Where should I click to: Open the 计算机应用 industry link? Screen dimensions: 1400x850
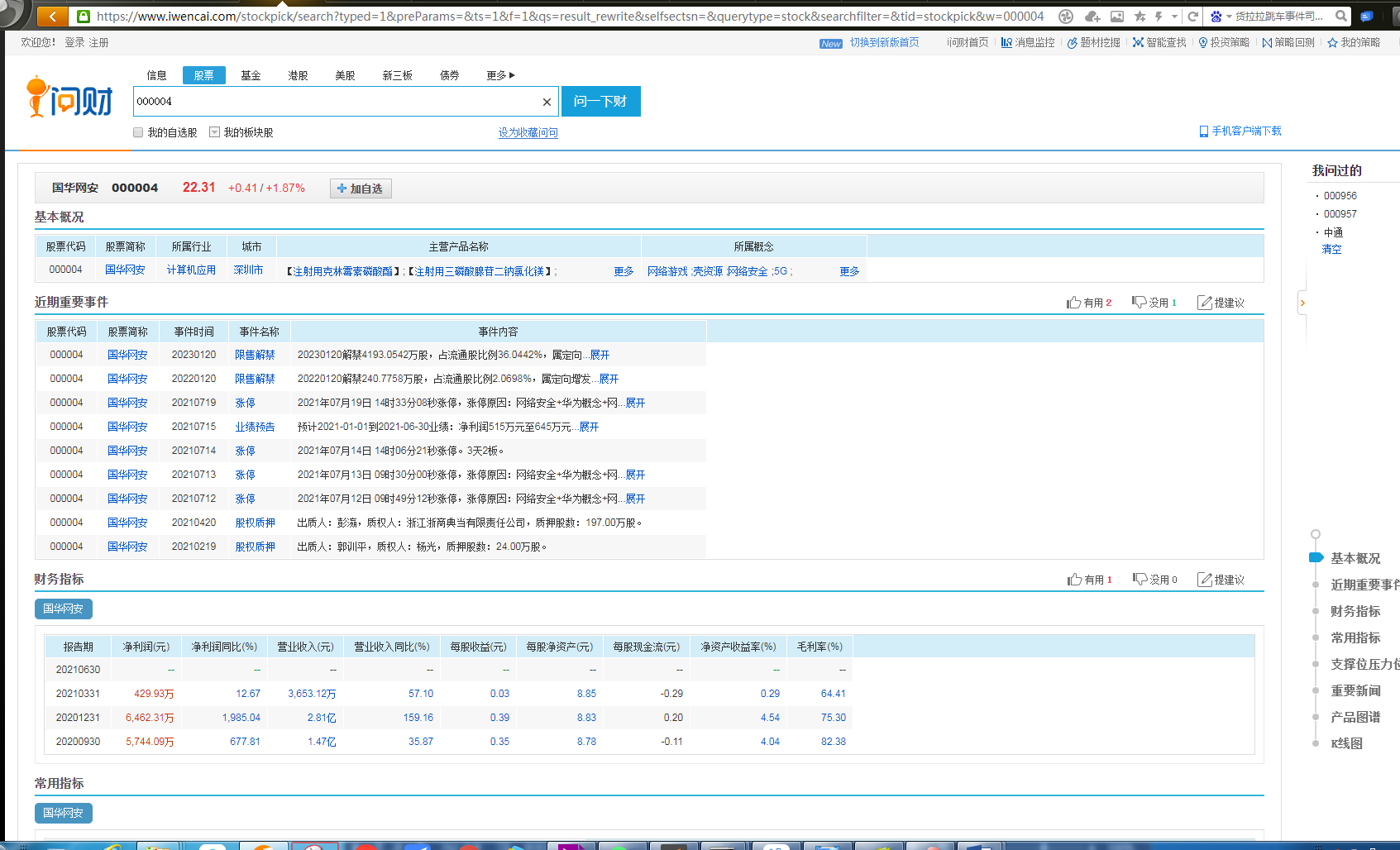tap(191, 270)
